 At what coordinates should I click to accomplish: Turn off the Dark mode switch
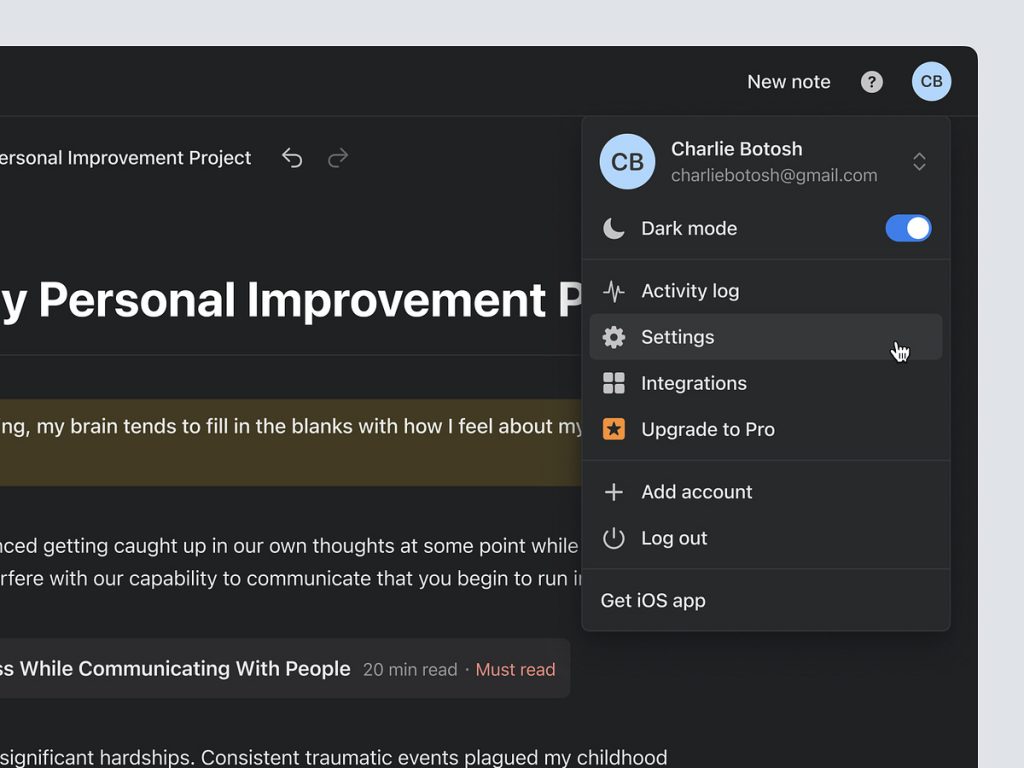coord(908,228)
